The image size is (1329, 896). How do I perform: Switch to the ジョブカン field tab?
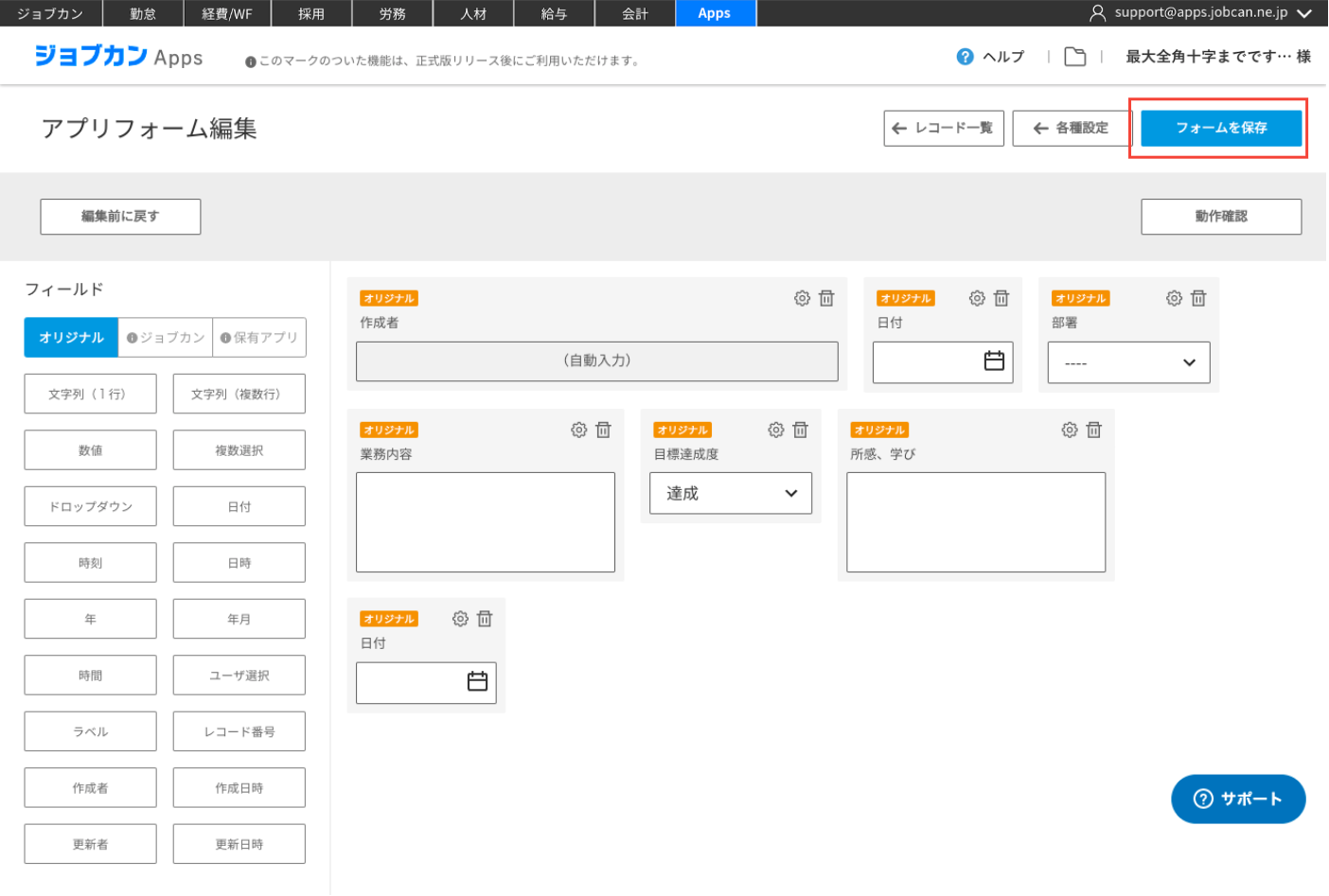(x=166, y=338)
